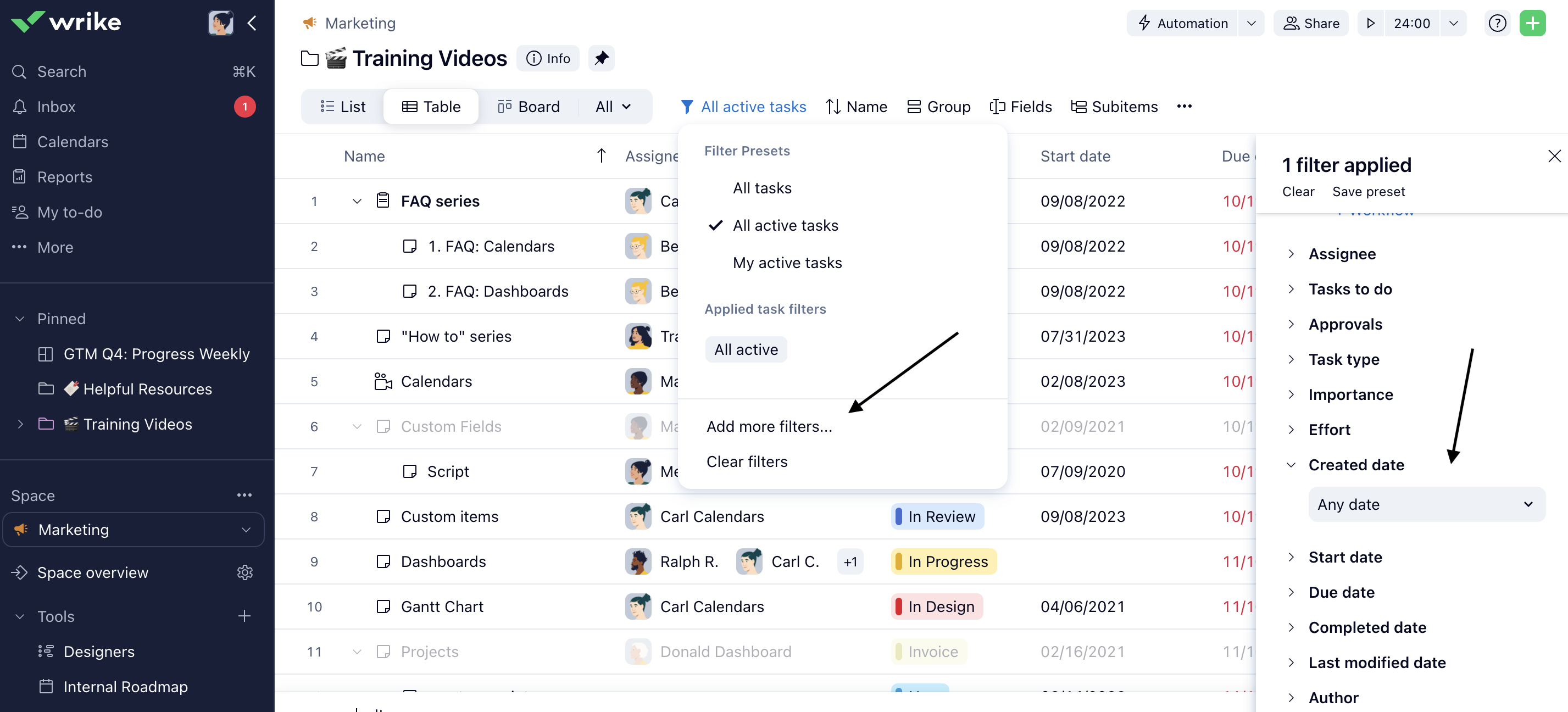Collapse the FAQ series row
This screenshot has width=1568, height=712.
(x=357, y=202)
